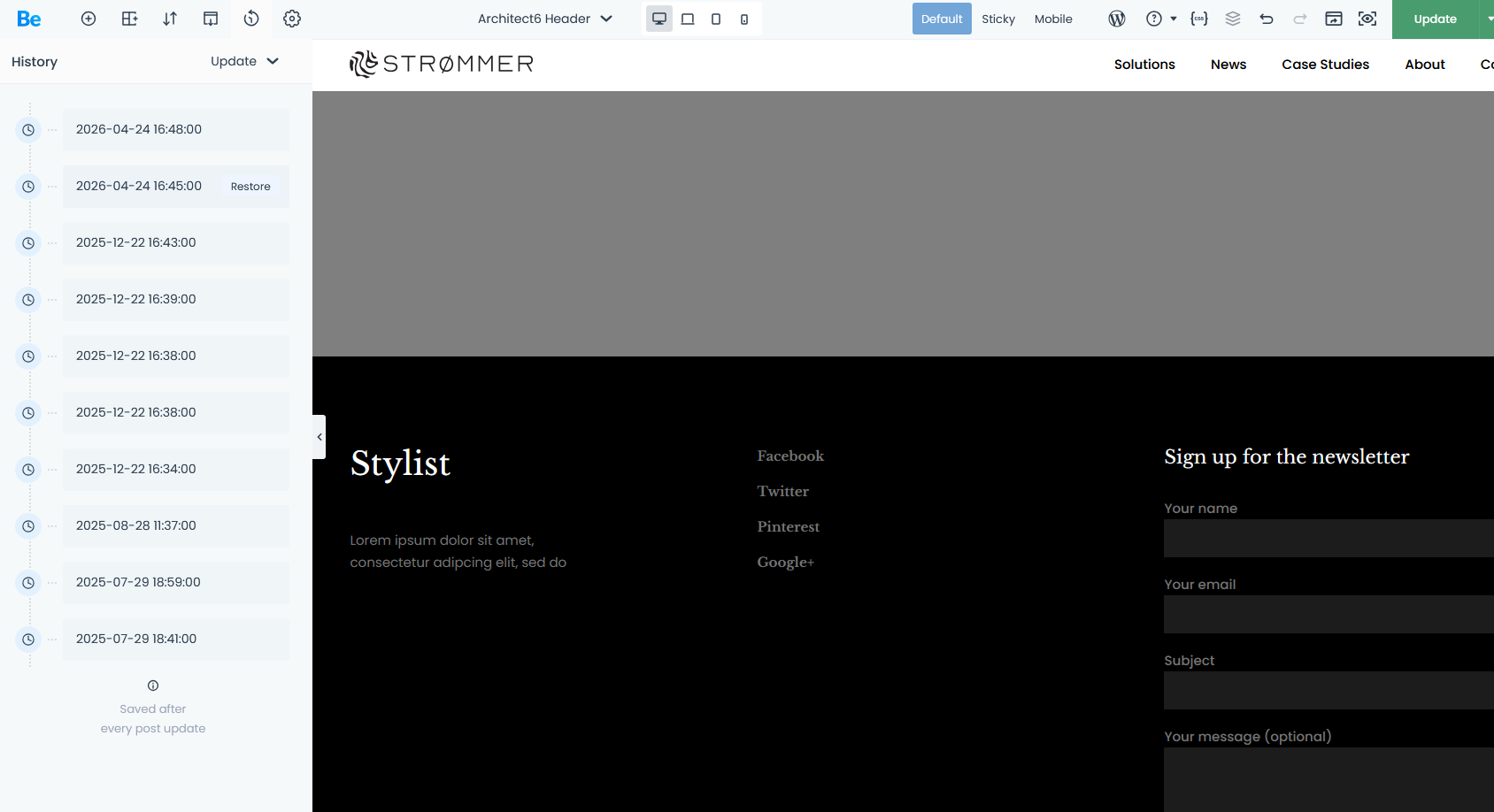
Task: Switch to tablet landscape device view
Action: pos(688,19)
